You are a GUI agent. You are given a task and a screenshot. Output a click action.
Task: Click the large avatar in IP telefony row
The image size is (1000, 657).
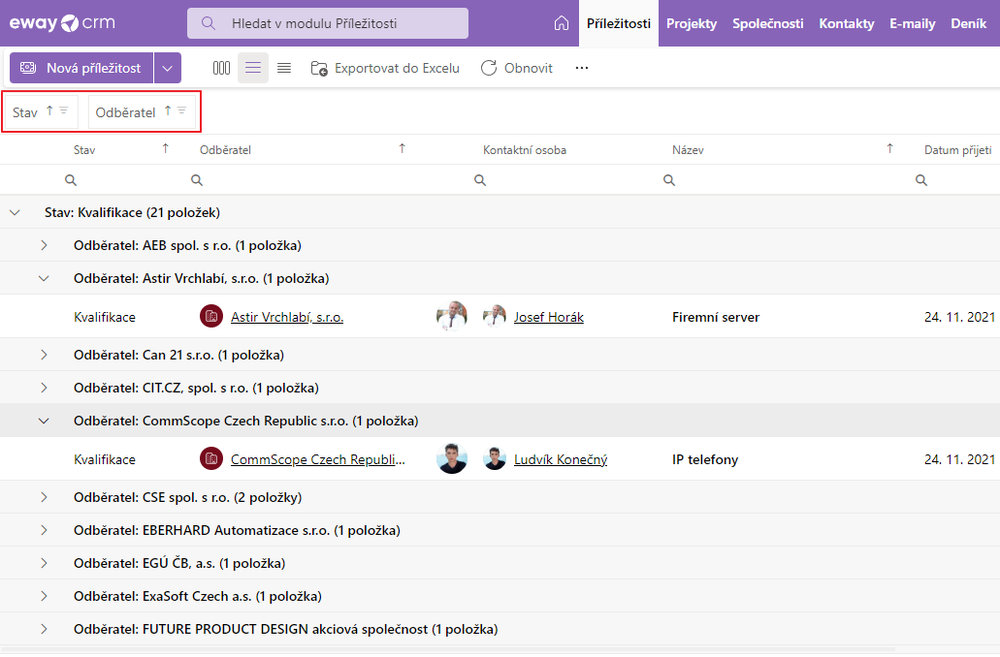[452, 459]
